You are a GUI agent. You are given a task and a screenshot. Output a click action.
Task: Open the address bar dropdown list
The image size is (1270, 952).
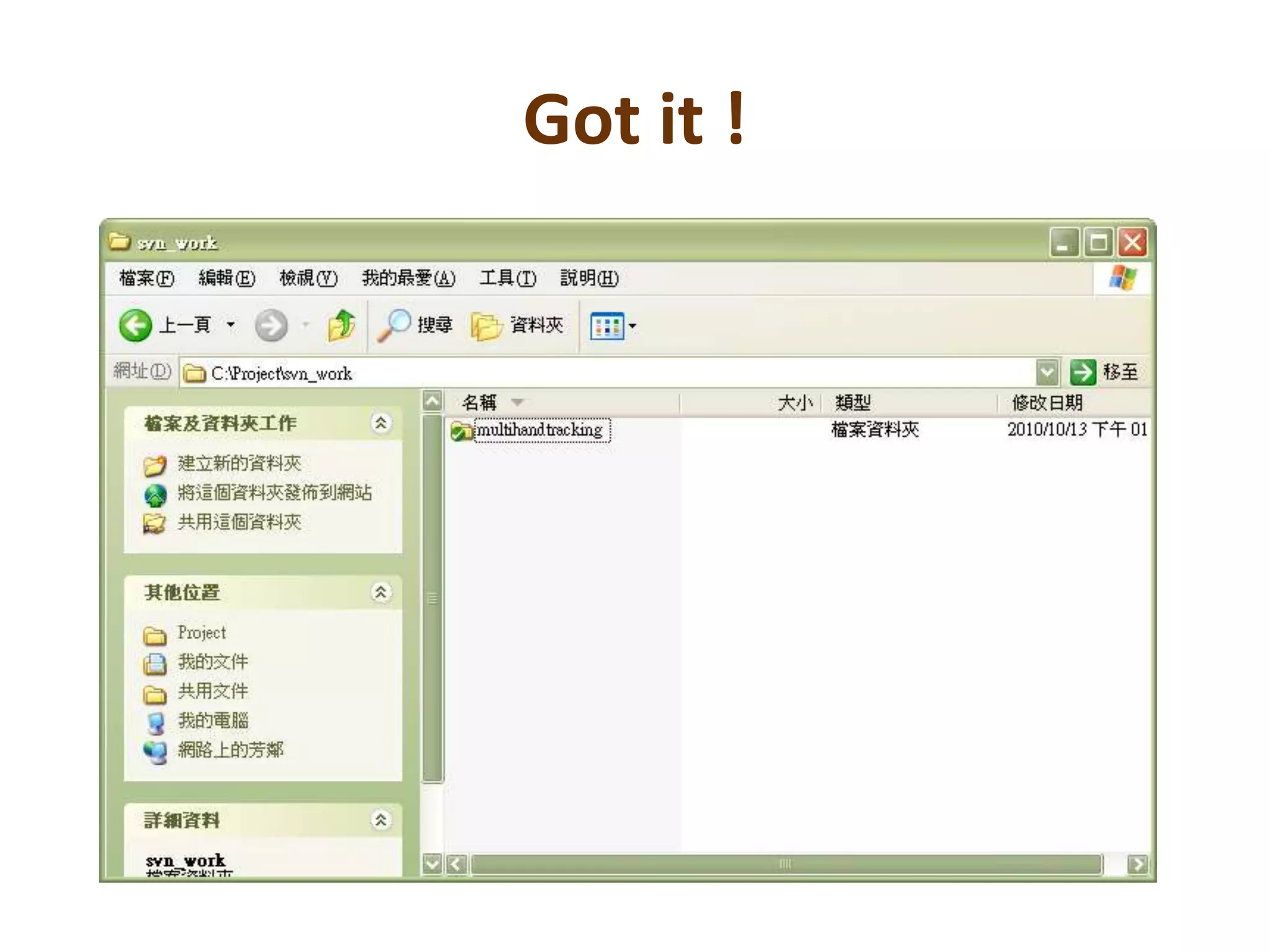pos(1047,372)
